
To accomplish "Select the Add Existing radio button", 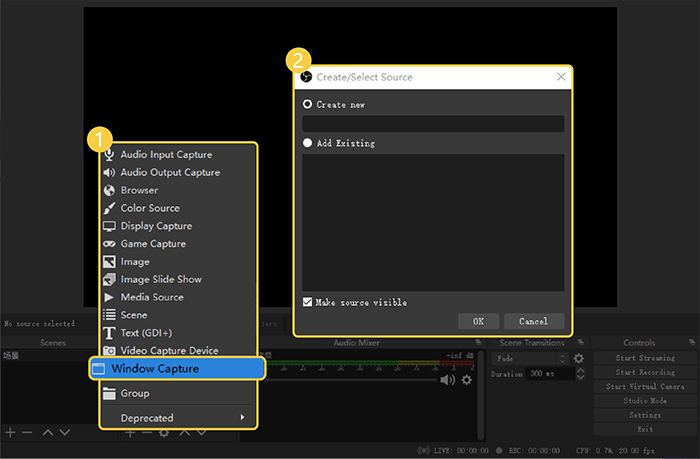I will click(x=308, y=143).
